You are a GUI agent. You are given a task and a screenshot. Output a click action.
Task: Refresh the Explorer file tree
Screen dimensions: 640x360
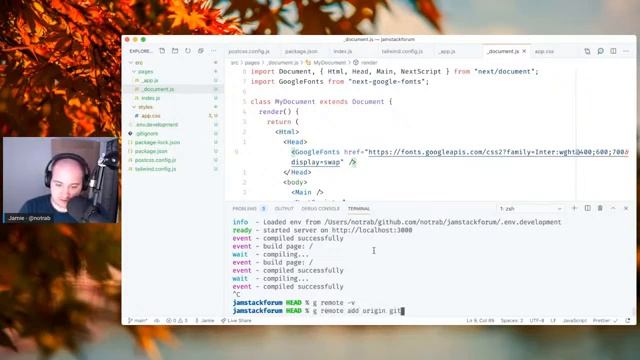pyautogui.click(x=188, y=51)
